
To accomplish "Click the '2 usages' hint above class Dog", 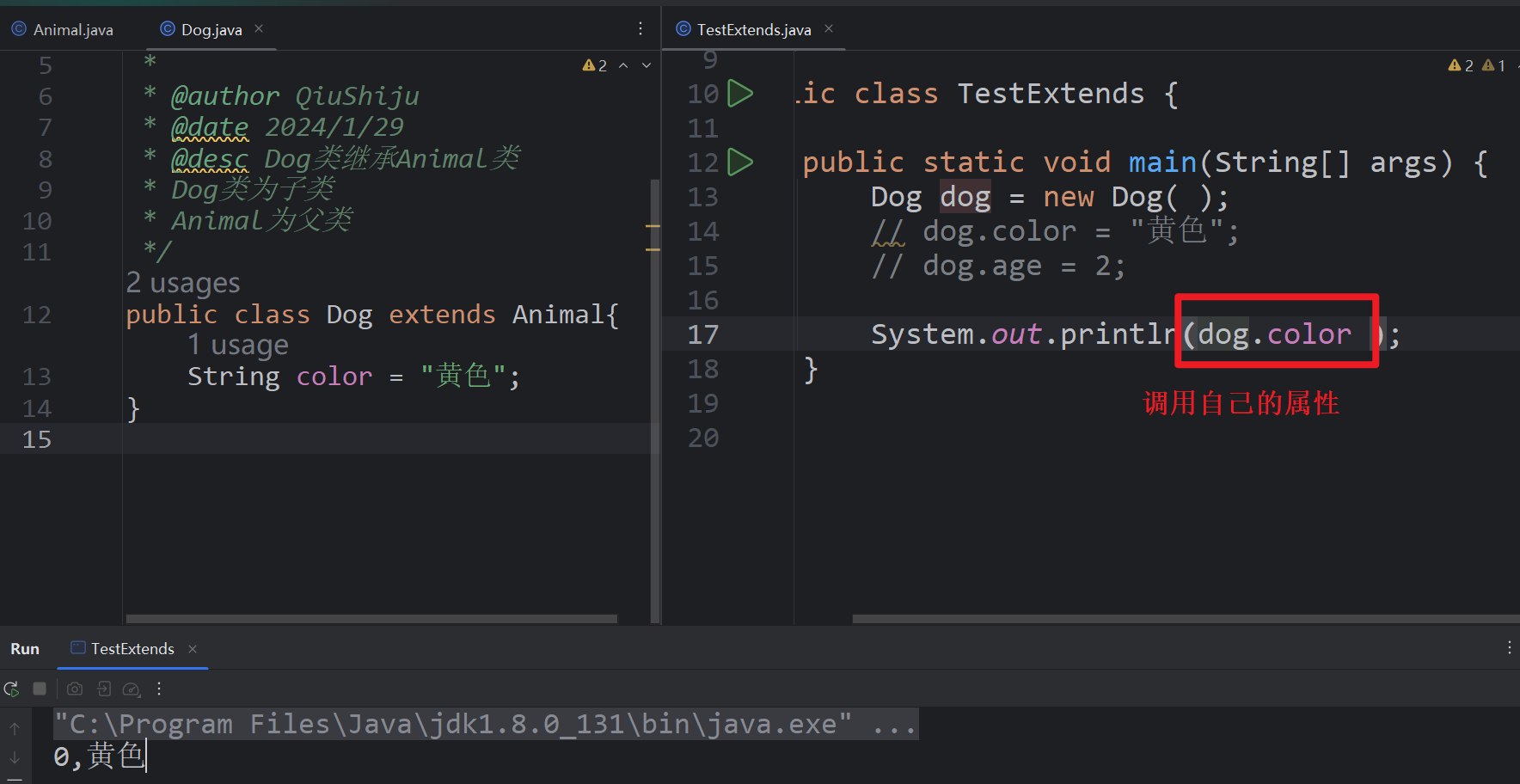I will click(x=183, y=283).
